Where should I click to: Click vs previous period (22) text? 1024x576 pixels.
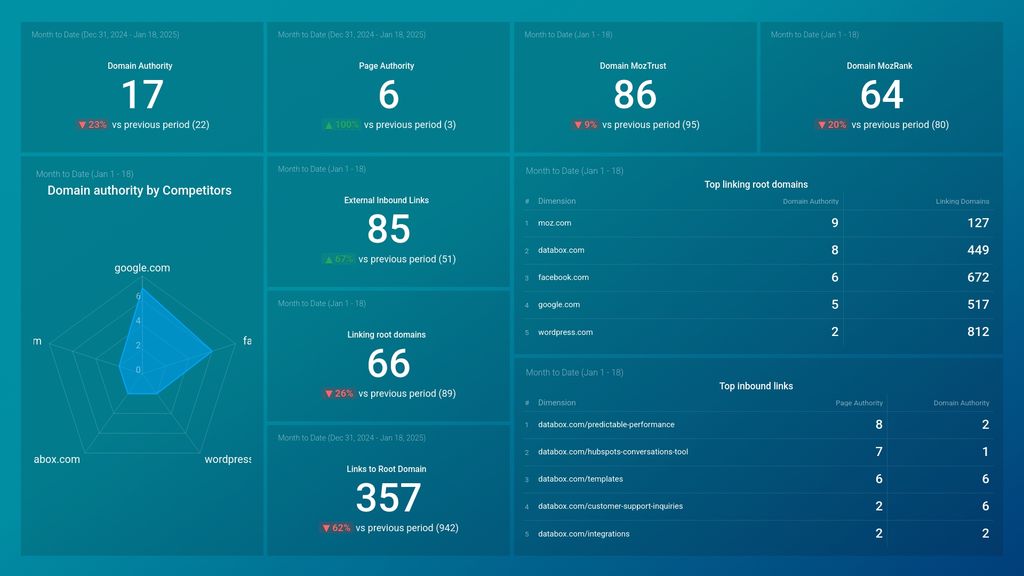161,125
